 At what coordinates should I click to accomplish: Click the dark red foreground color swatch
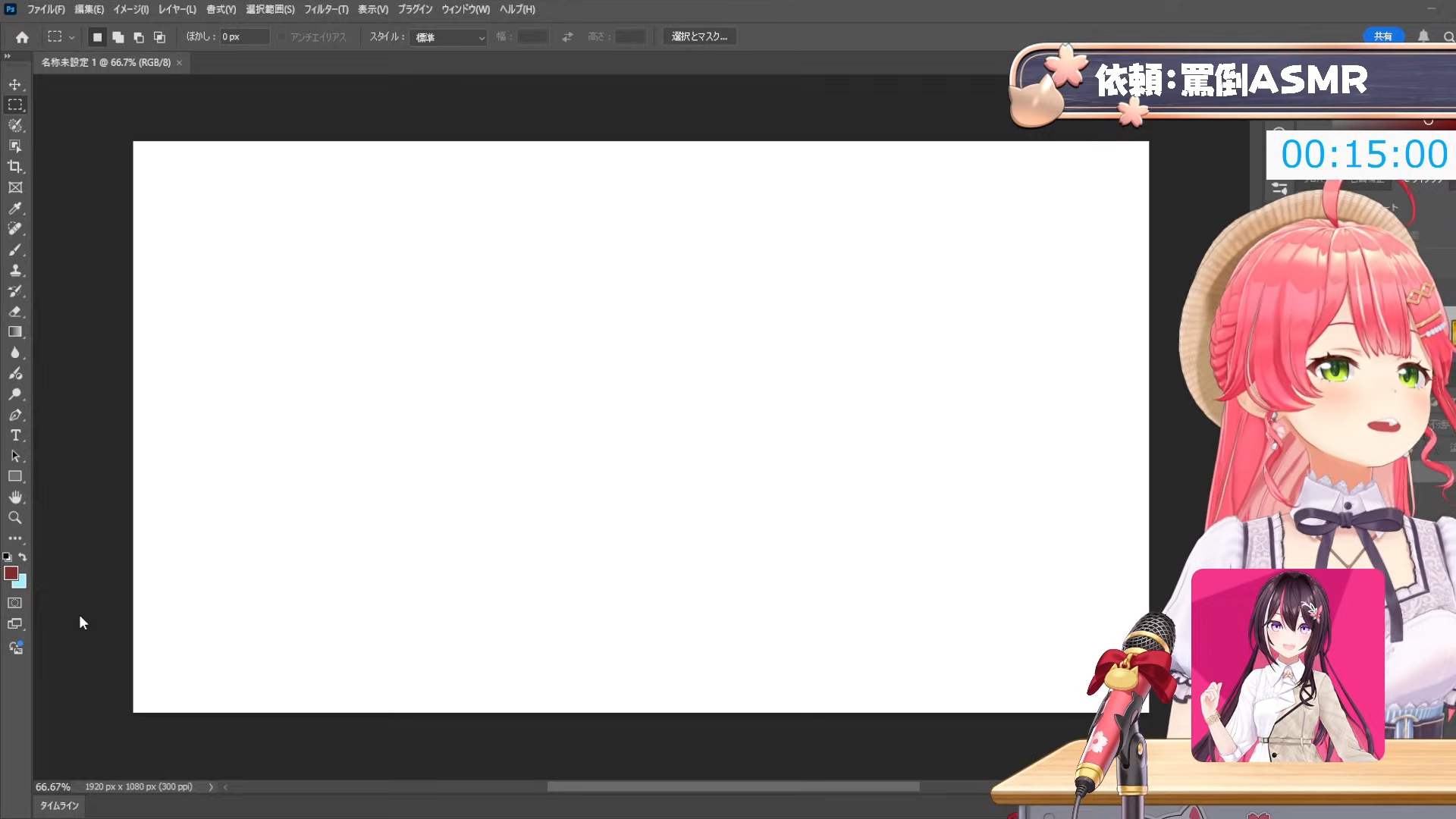(x=11, y=573)
